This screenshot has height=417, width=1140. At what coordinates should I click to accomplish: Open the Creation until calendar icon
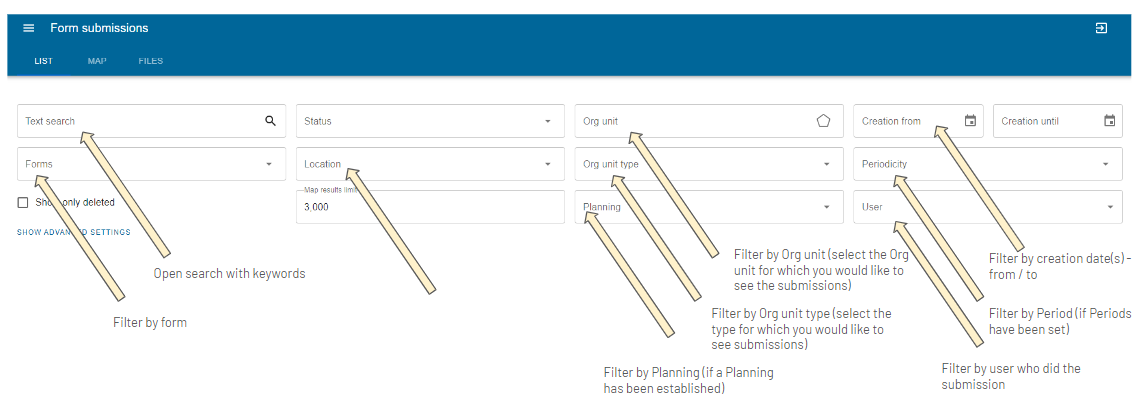click(1109, 121)
